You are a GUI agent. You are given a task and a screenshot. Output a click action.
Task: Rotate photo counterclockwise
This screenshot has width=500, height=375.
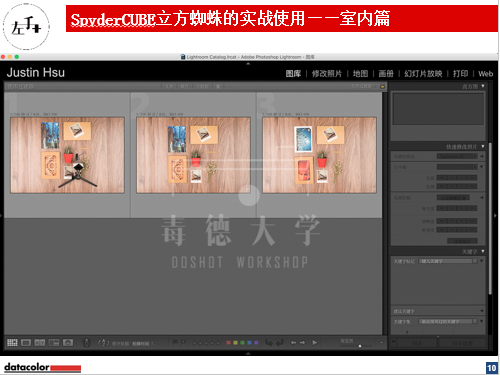[x=269, y=342]
